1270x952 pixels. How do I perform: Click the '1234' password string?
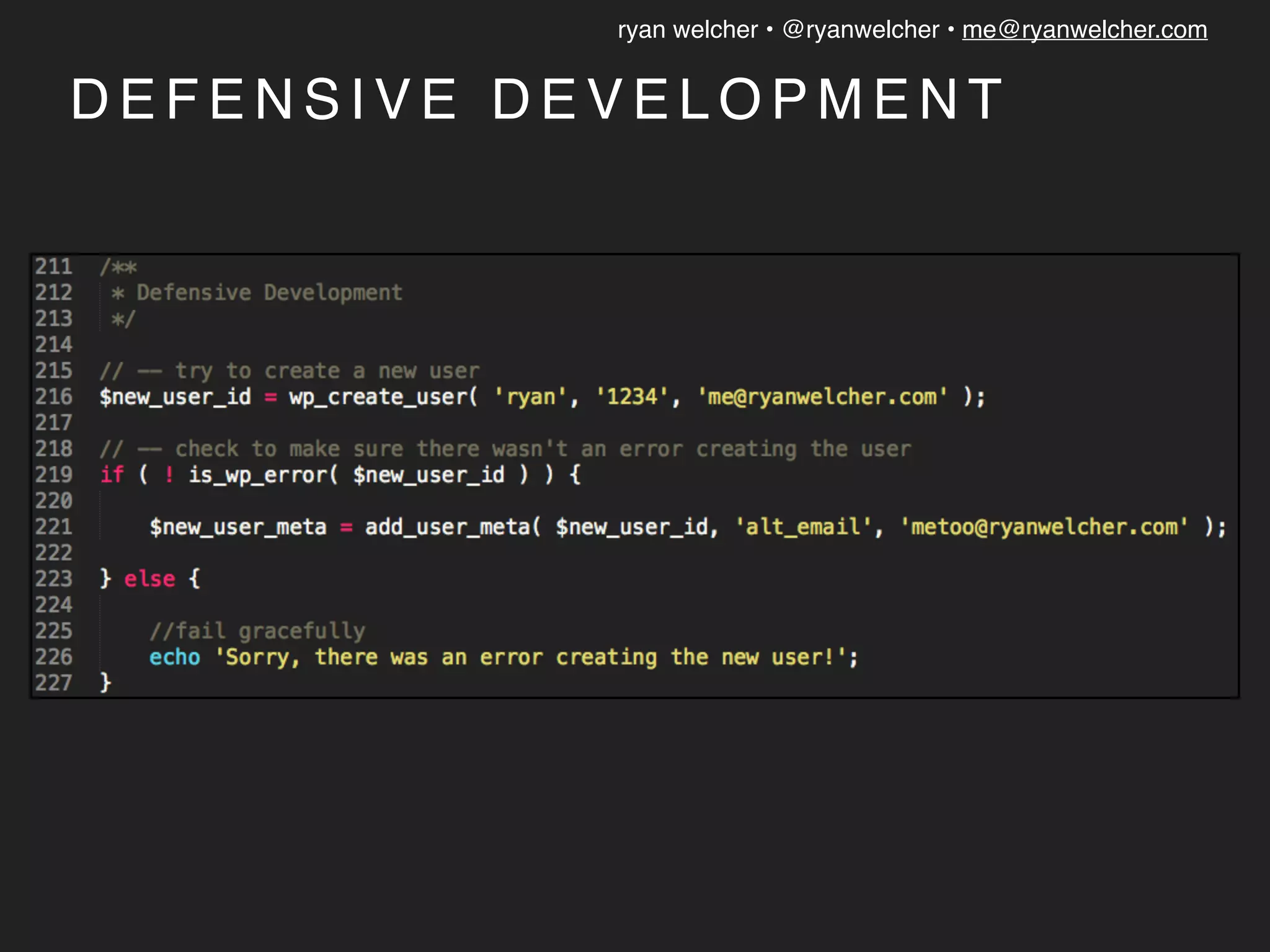(632, 397)
